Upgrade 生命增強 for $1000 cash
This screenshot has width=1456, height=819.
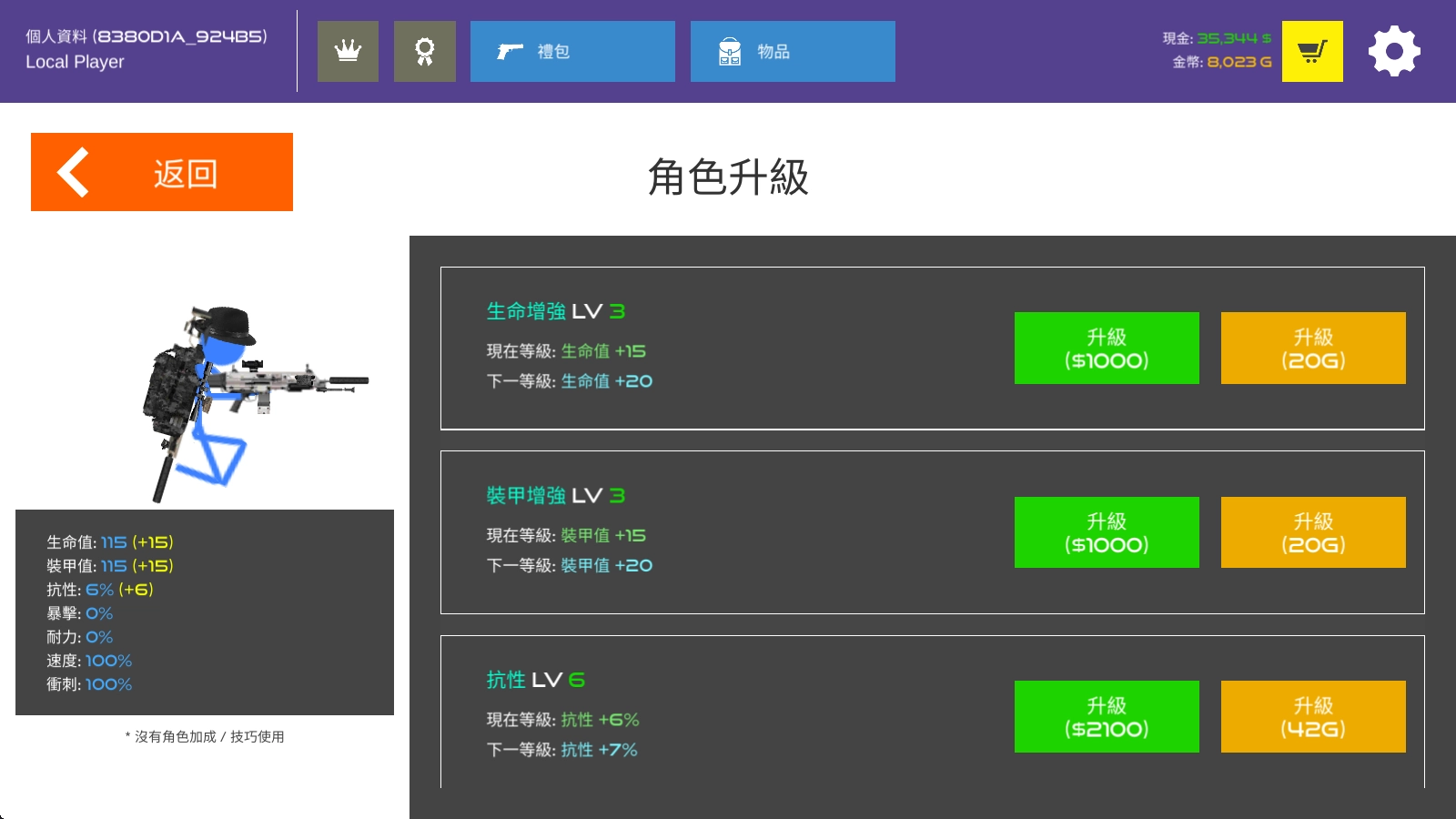[1106, 348]
